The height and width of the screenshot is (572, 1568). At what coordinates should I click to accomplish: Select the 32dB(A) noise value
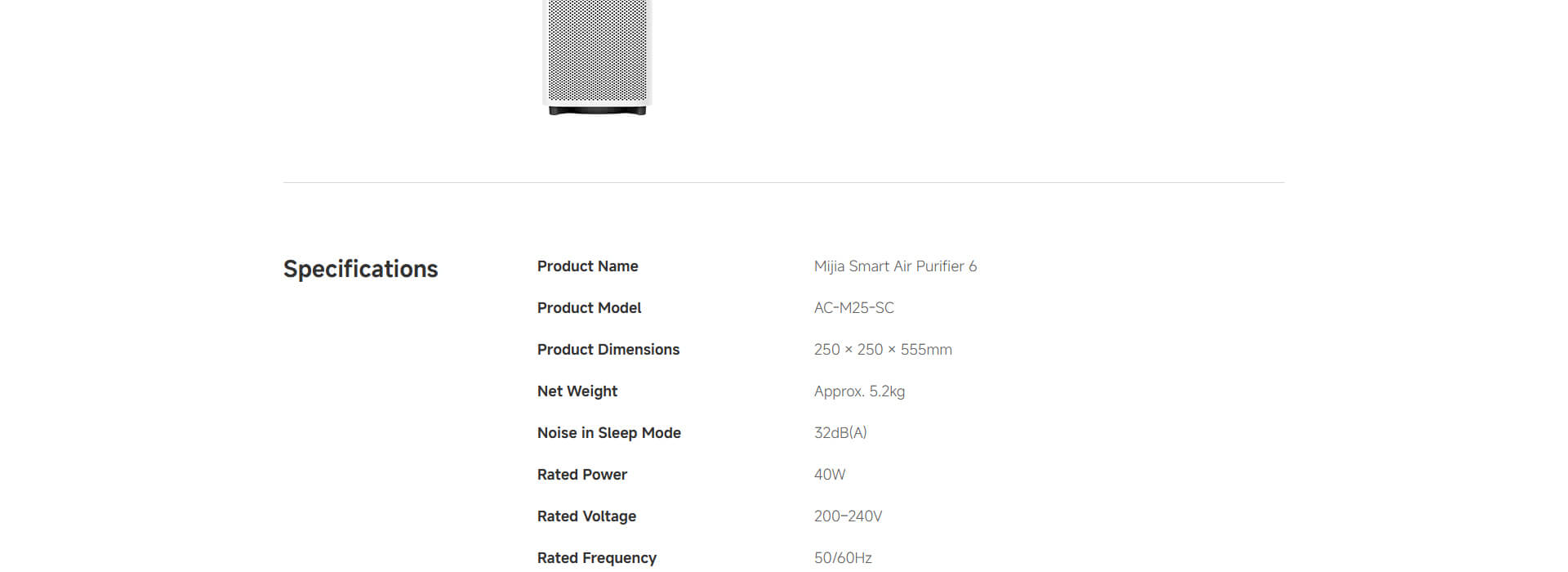(840, 433)
